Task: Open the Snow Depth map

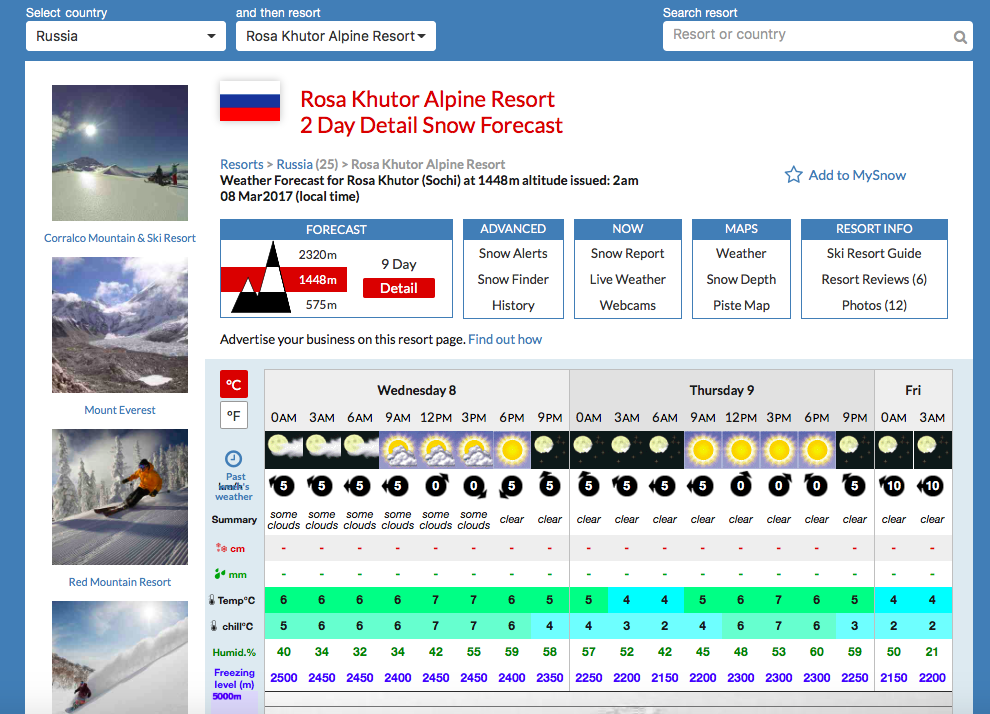Action: click(x=741, y=279)
